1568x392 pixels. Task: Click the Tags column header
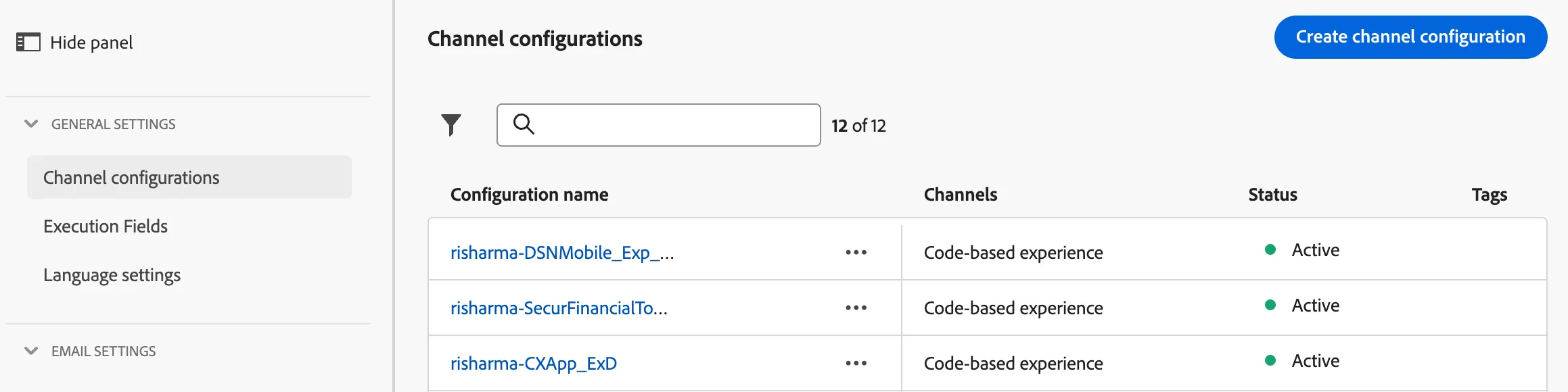pyautogui.click(x=1490, y=195)
